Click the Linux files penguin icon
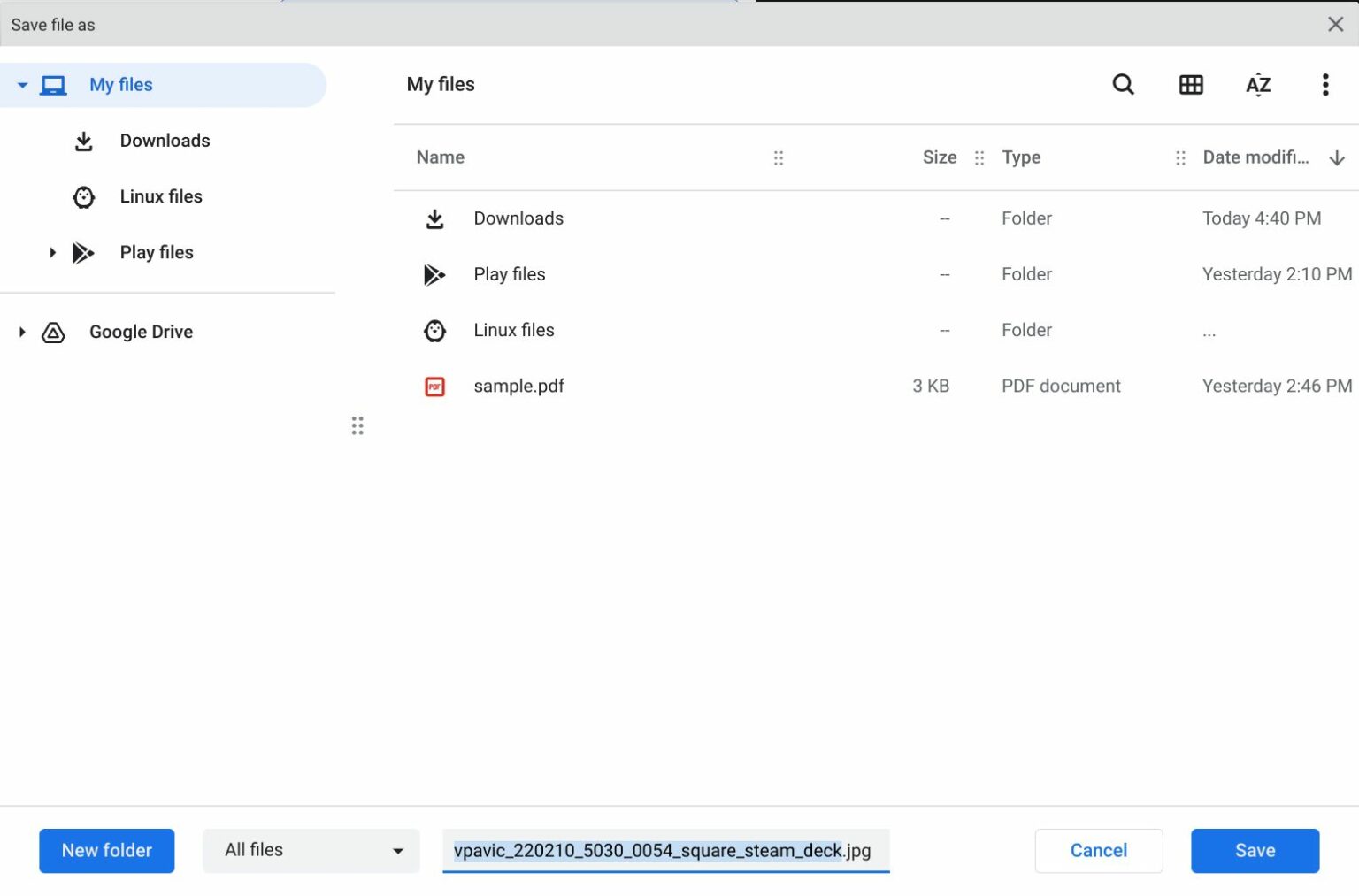The image size is (1359, 896). click(83, 196)
